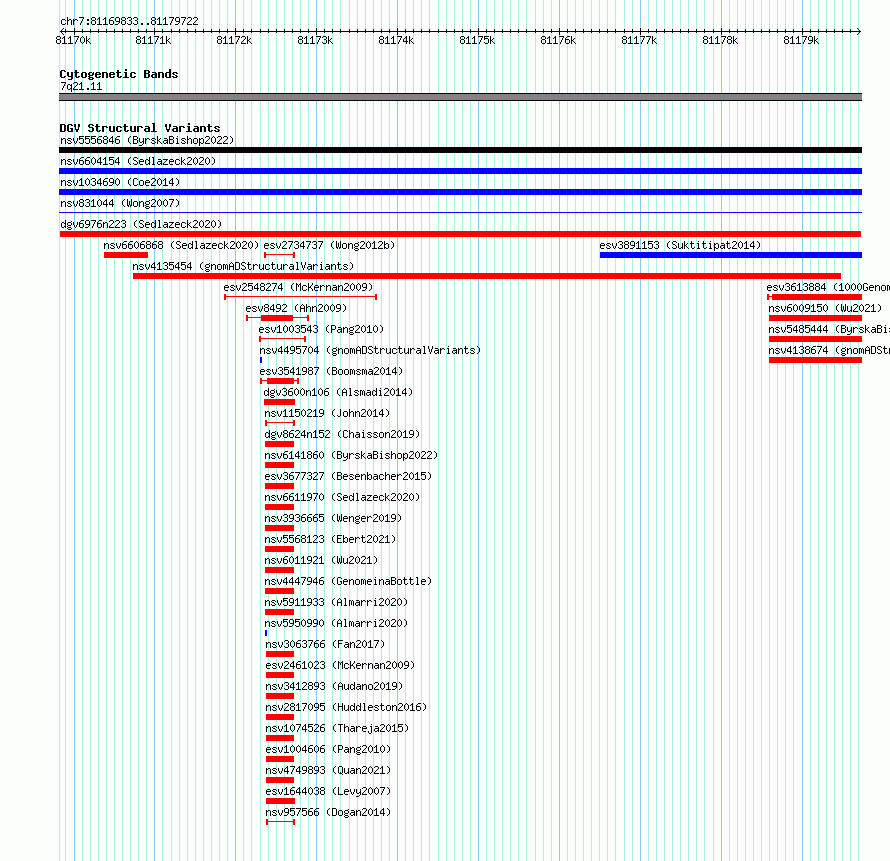Open nsv4495704 (gnomADStructuralVariants) label
Image resolution: width=890 pixels, height=861 pixels.
[370, 350]
